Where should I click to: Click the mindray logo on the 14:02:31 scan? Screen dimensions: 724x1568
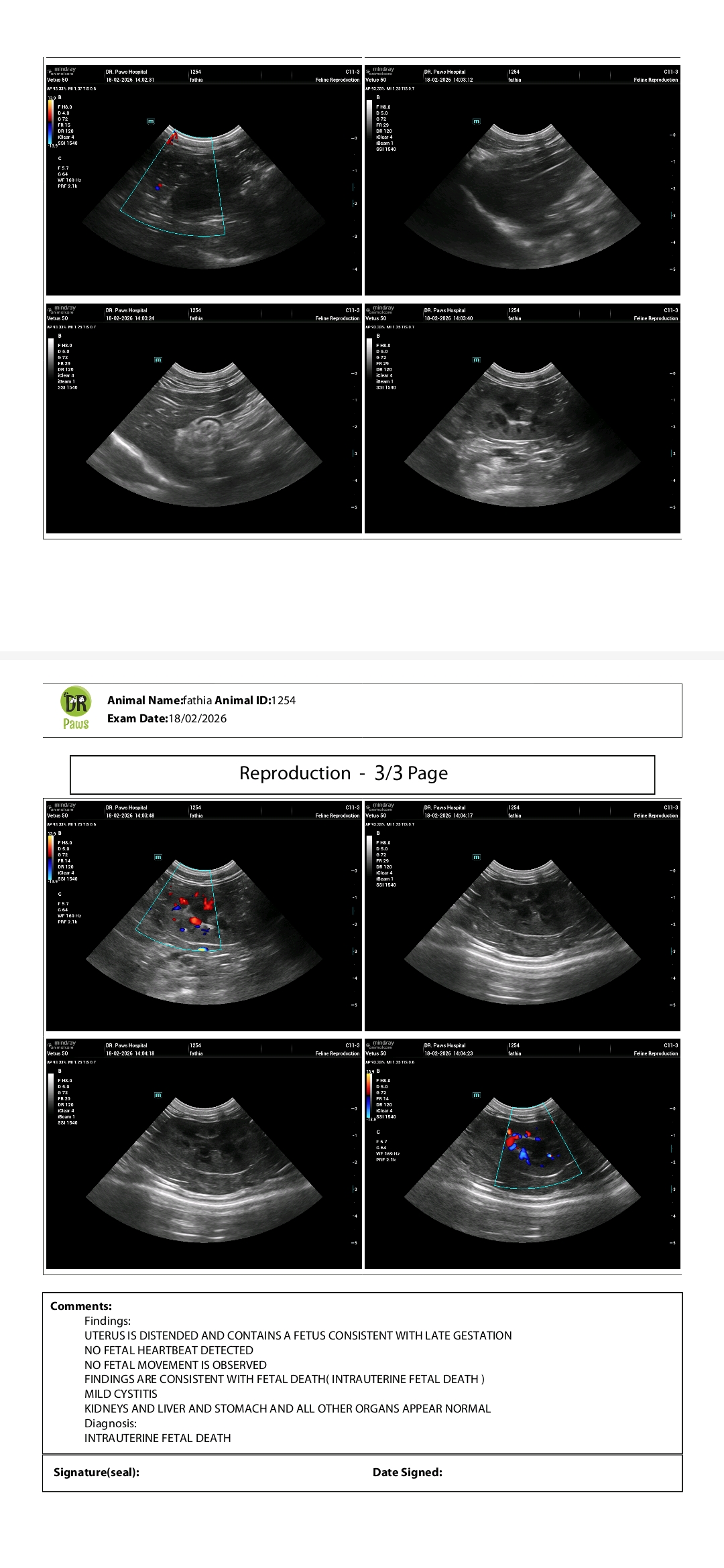(62, 70)
